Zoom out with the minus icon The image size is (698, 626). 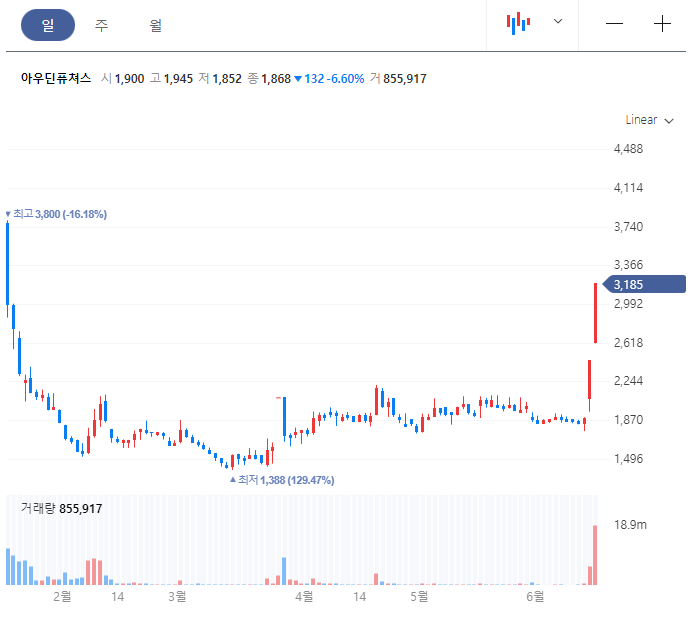tap(614, 24)
